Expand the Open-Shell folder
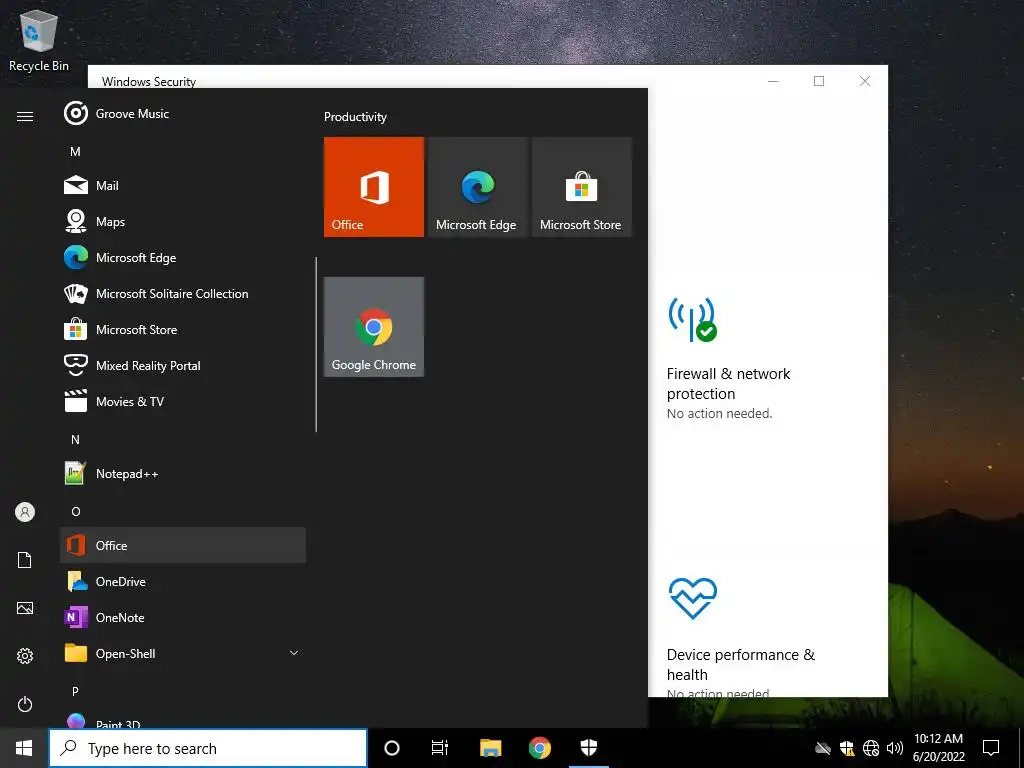The width and height of the screenshot is (1024, 768). point(183,653)
